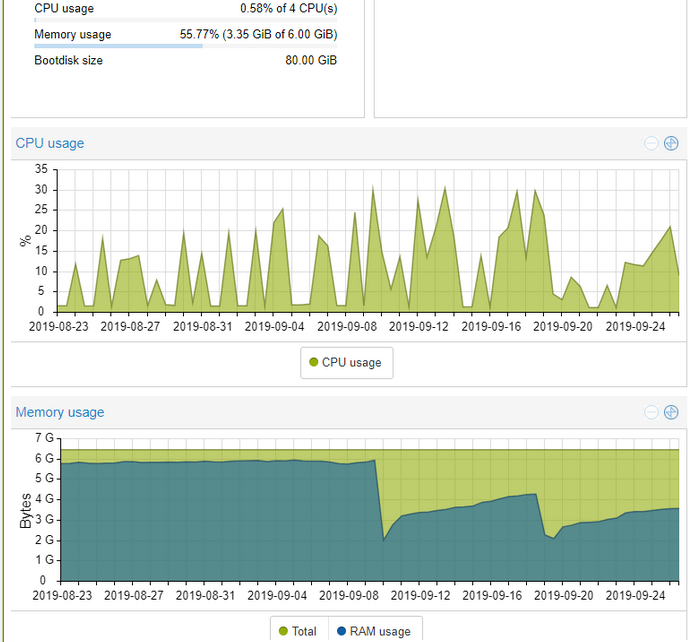Click undo zoom icon in CPU usage panel

coord(651,143)
